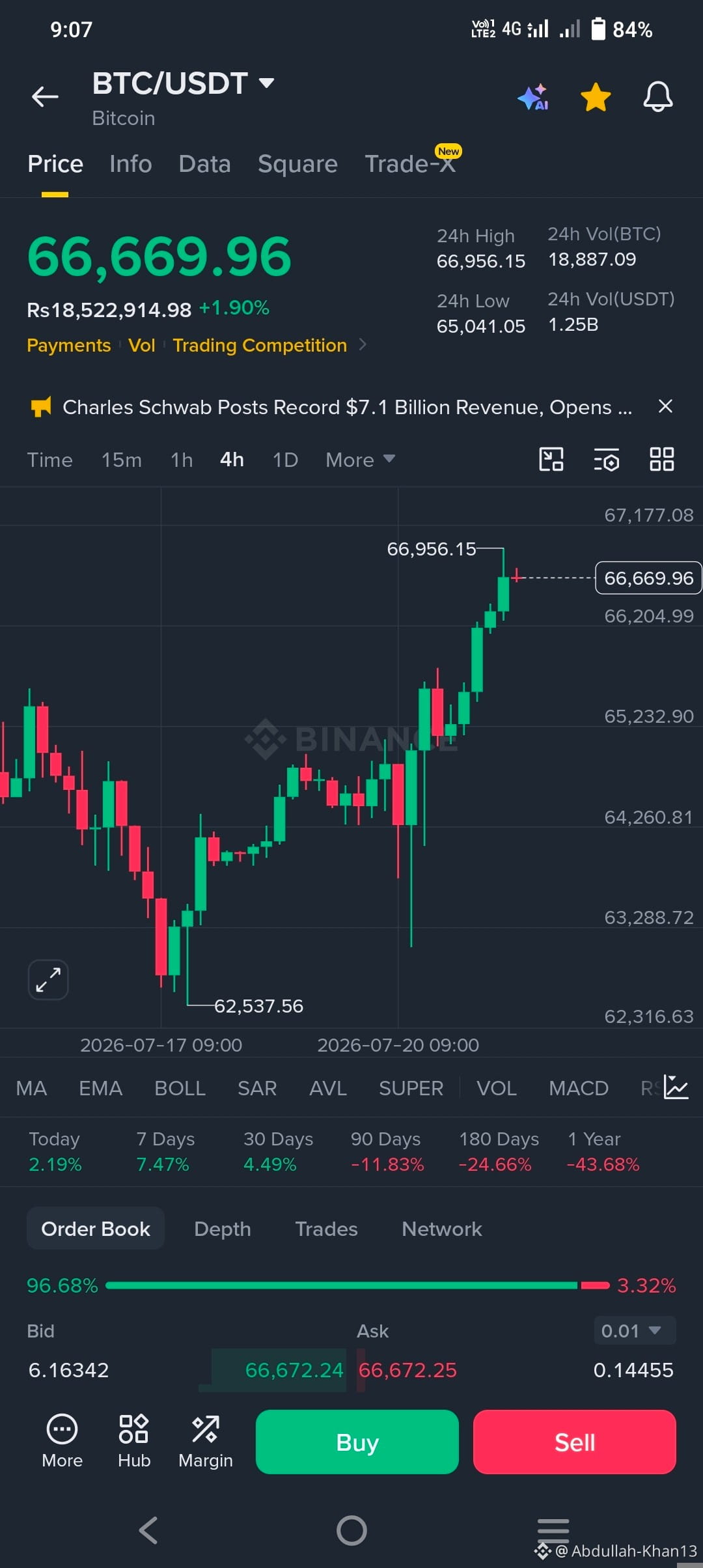This screenshot has height=1568, width=703.
Task: Expand tags row with the chevron arrow
Action: [363, 344]
